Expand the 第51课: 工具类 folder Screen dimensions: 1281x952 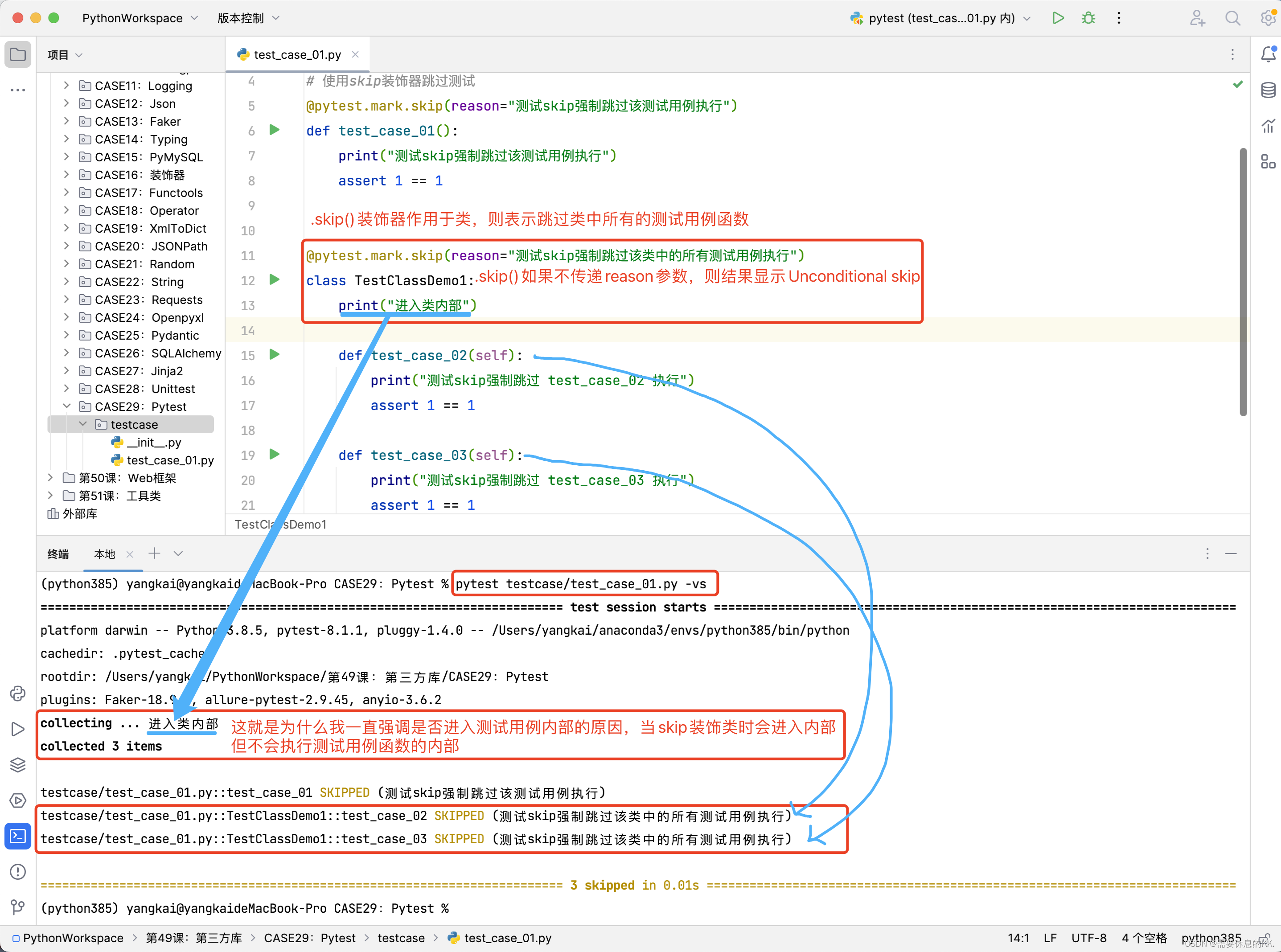(x=50, y=496)
